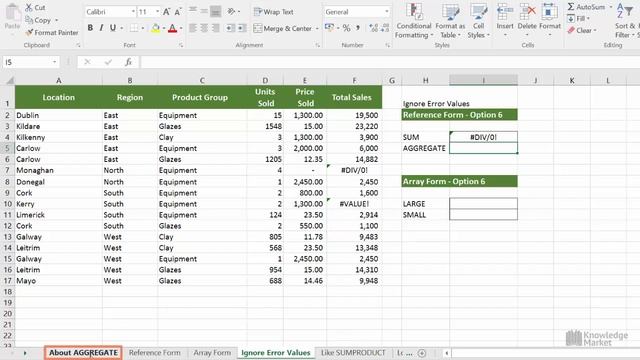
Task: Open Format as Table
Action: tap(450, 20)
